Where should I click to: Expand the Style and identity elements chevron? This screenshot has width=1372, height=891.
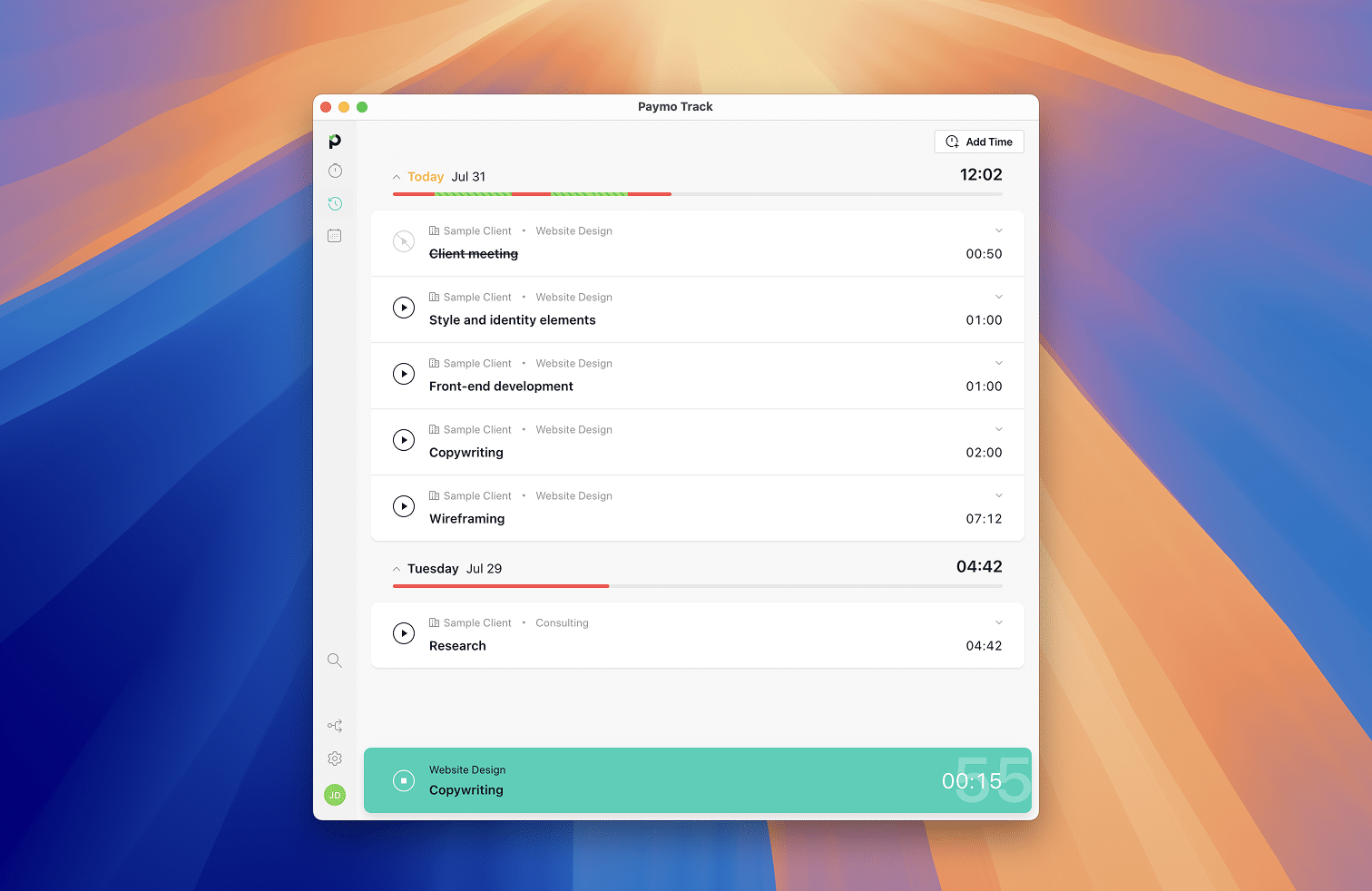[999, 297]
